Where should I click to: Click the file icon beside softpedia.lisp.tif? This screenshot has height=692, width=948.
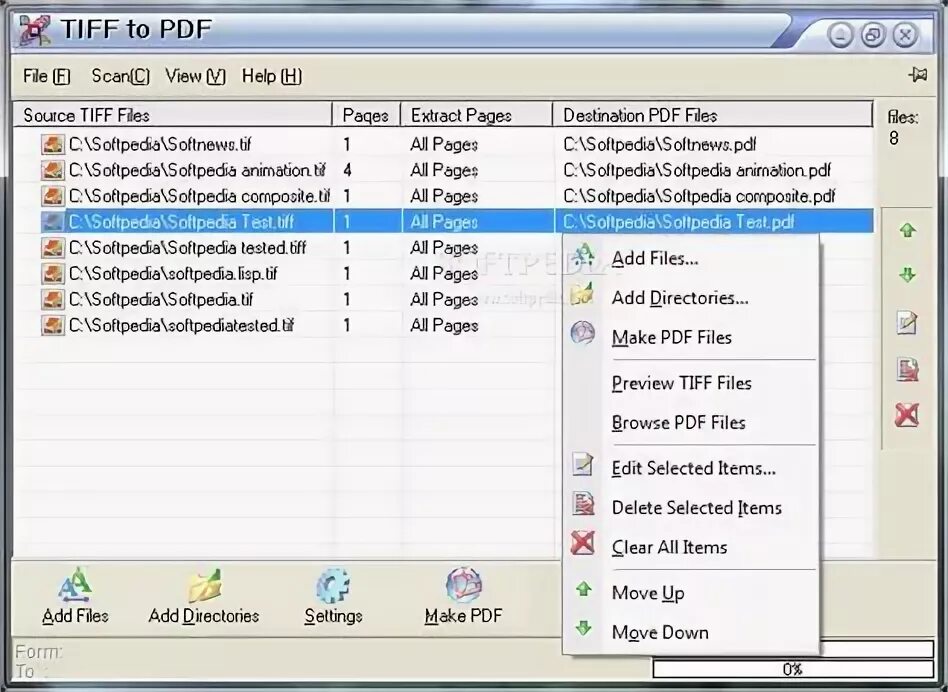click(53, 274)
